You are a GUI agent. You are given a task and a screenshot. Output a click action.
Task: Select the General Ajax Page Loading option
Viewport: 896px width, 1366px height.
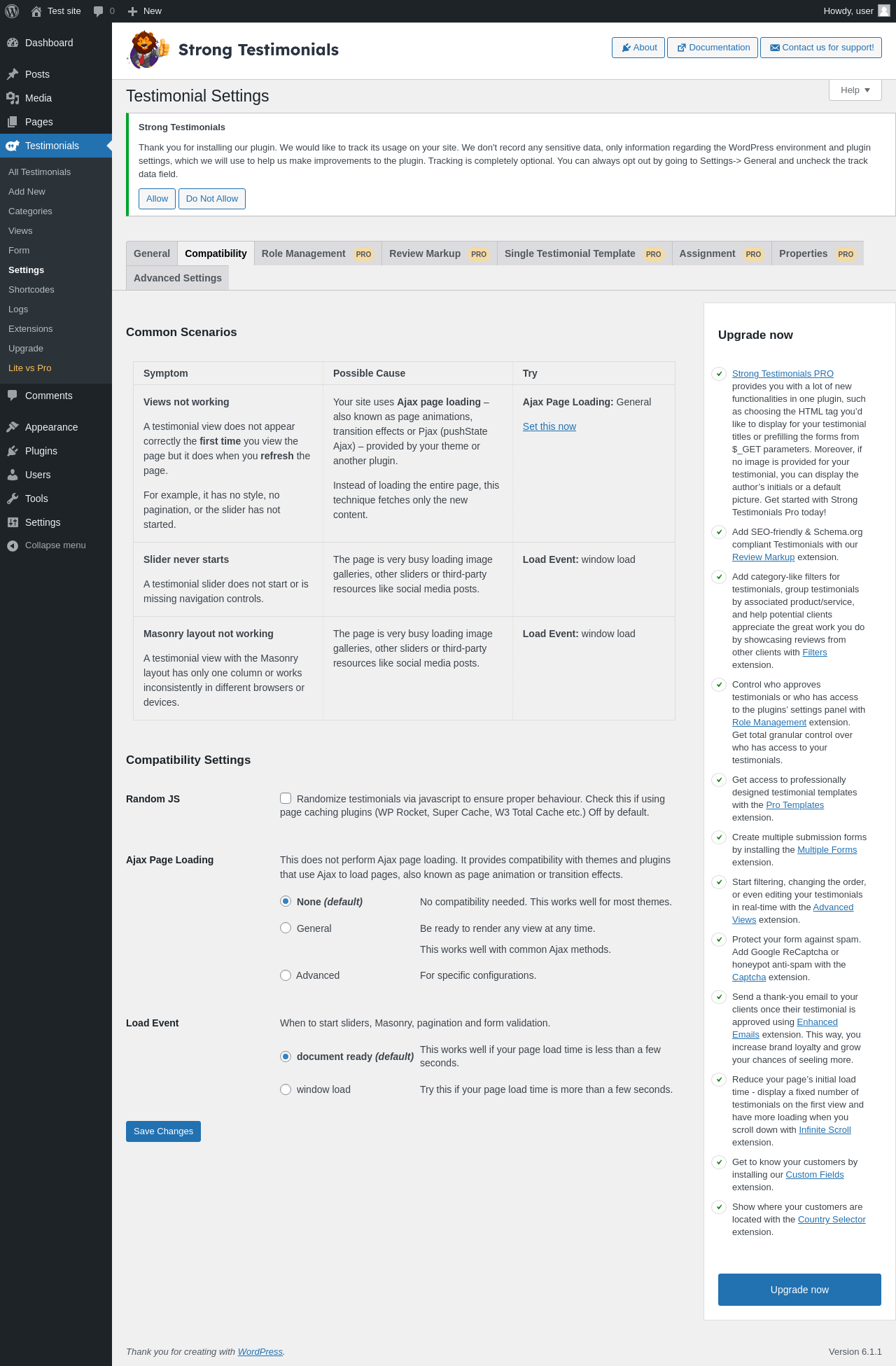coord(286,928)
